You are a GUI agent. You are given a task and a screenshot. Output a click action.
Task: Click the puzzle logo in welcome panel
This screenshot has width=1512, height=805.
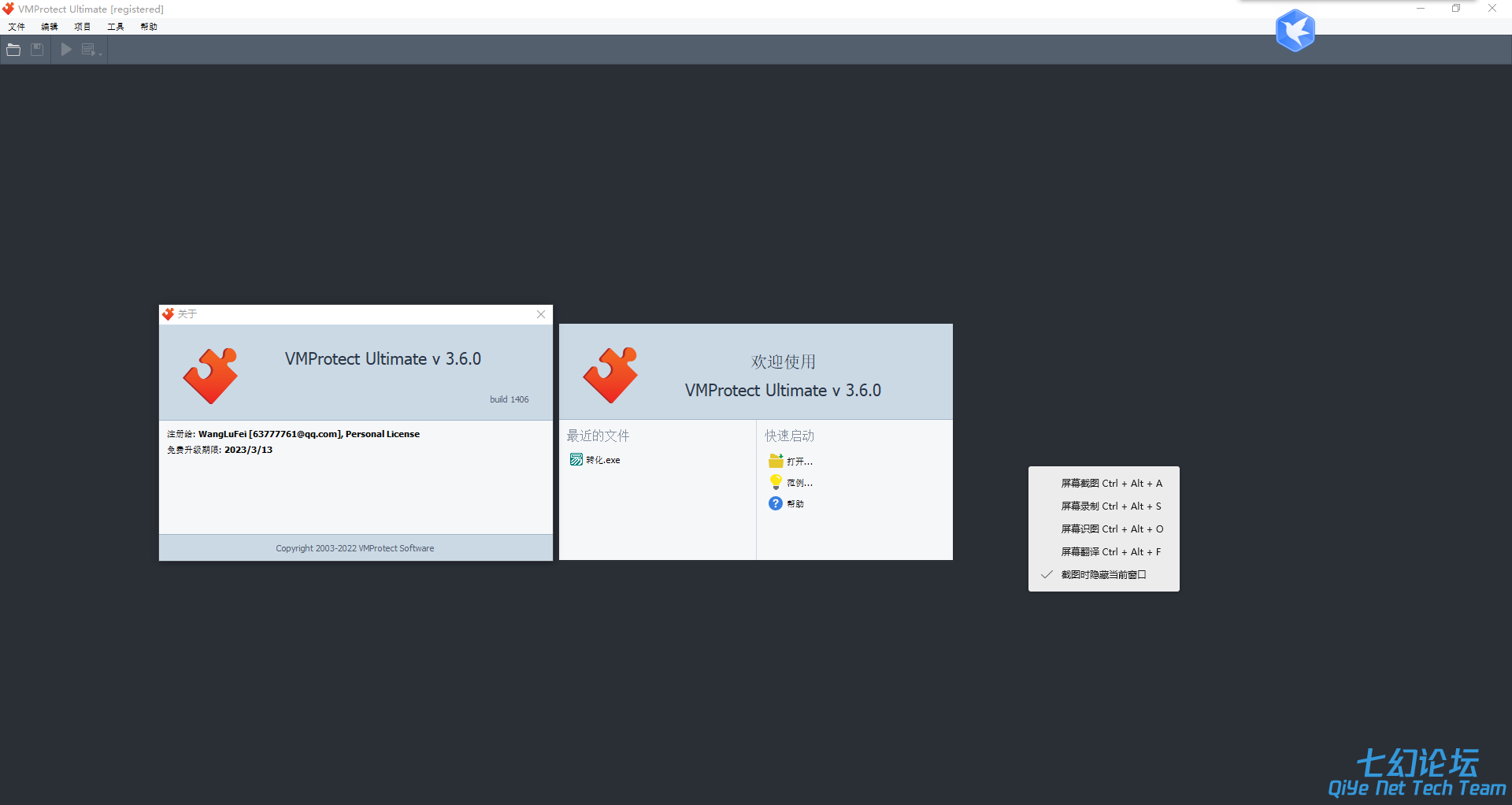(x=610, y=375)
